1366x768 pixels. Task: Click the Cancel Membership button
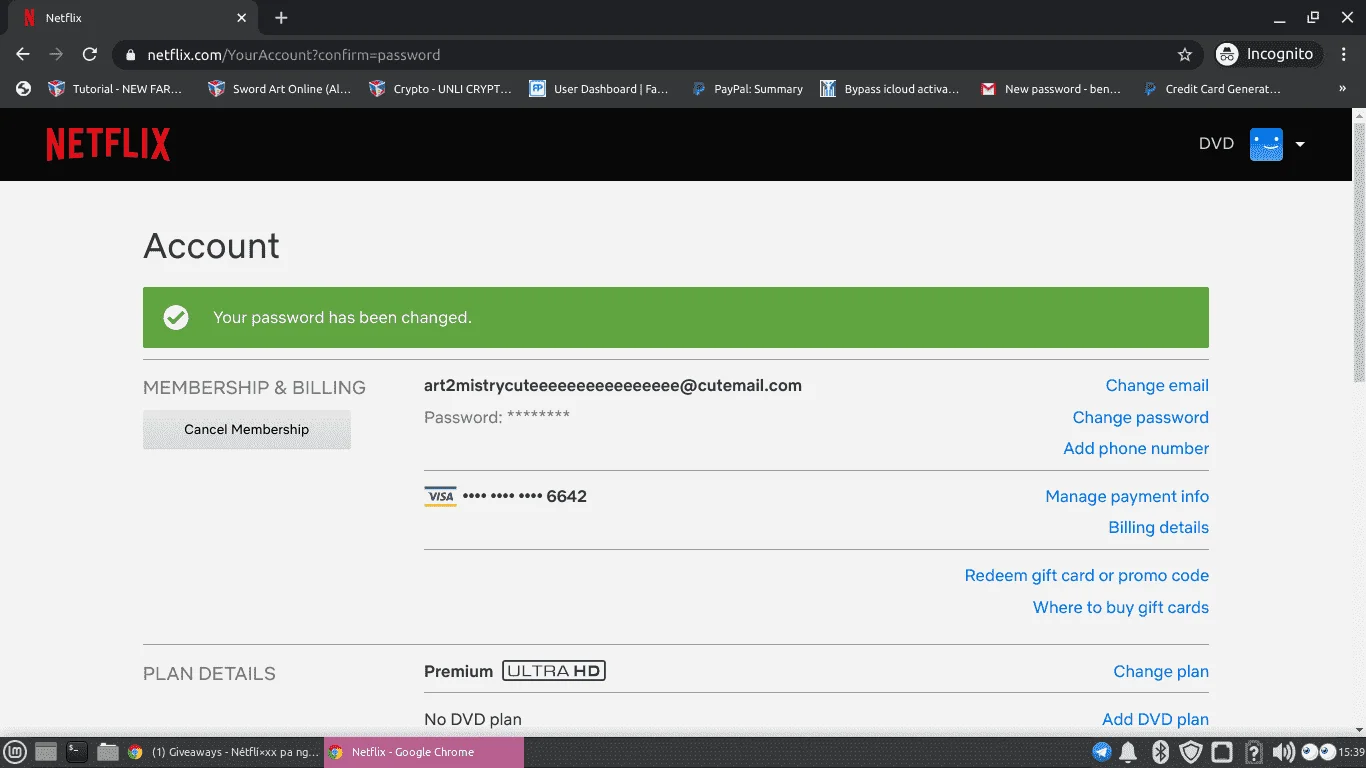click(x=247, y=429)
